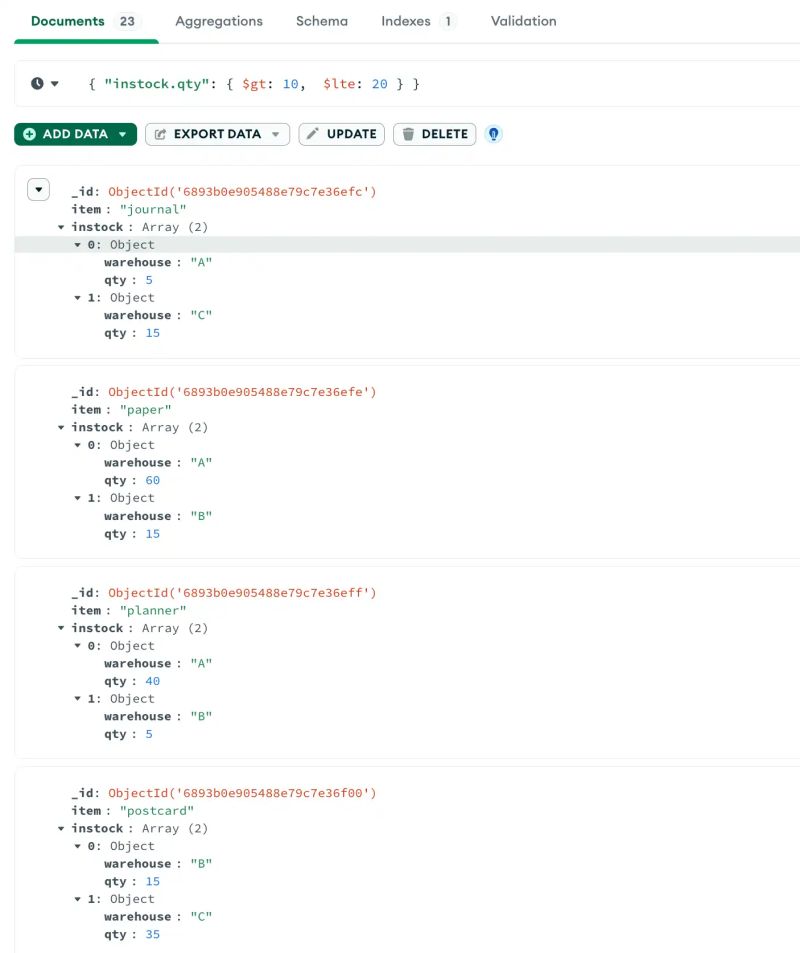
Task: Click the lightbulb AI assistance icon
Action: click(494, 133)
